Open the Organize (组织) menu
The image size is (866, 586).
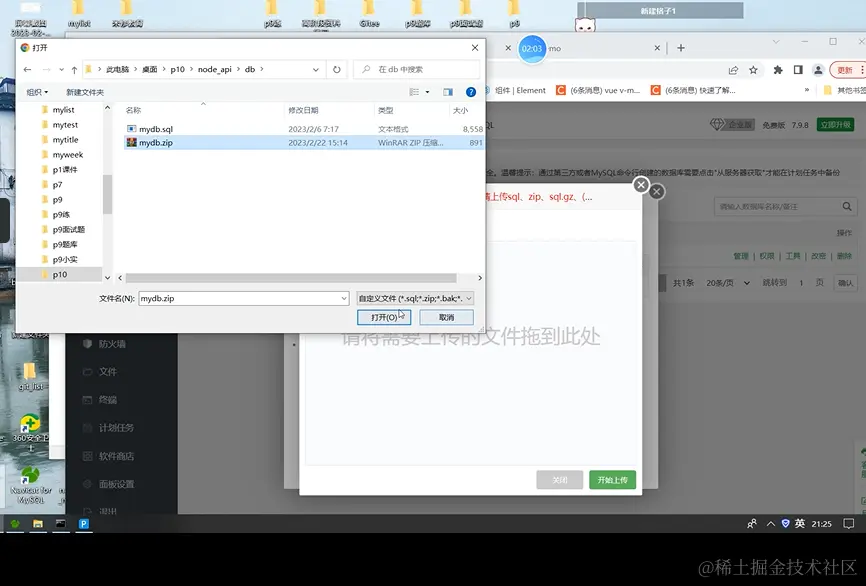coord(37,92)
